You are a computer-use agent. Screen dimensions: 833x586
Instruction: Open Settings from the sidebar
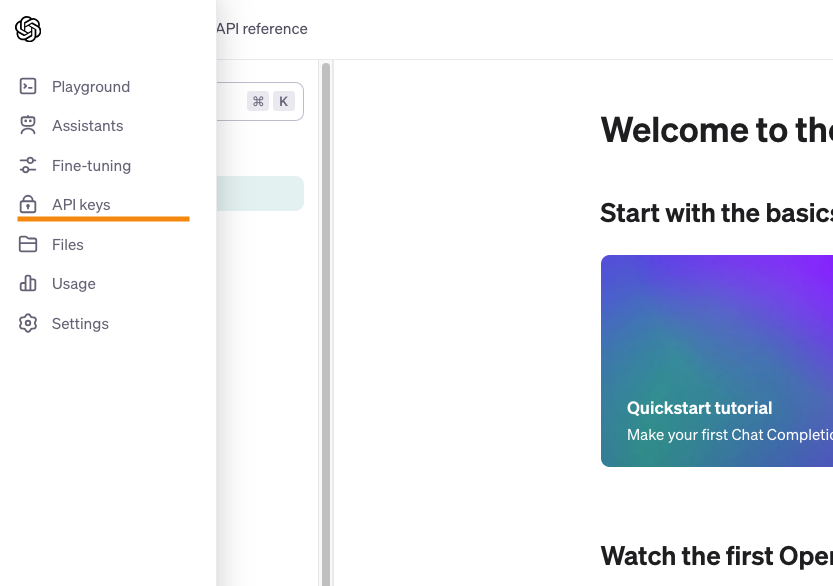pos(80,324)
